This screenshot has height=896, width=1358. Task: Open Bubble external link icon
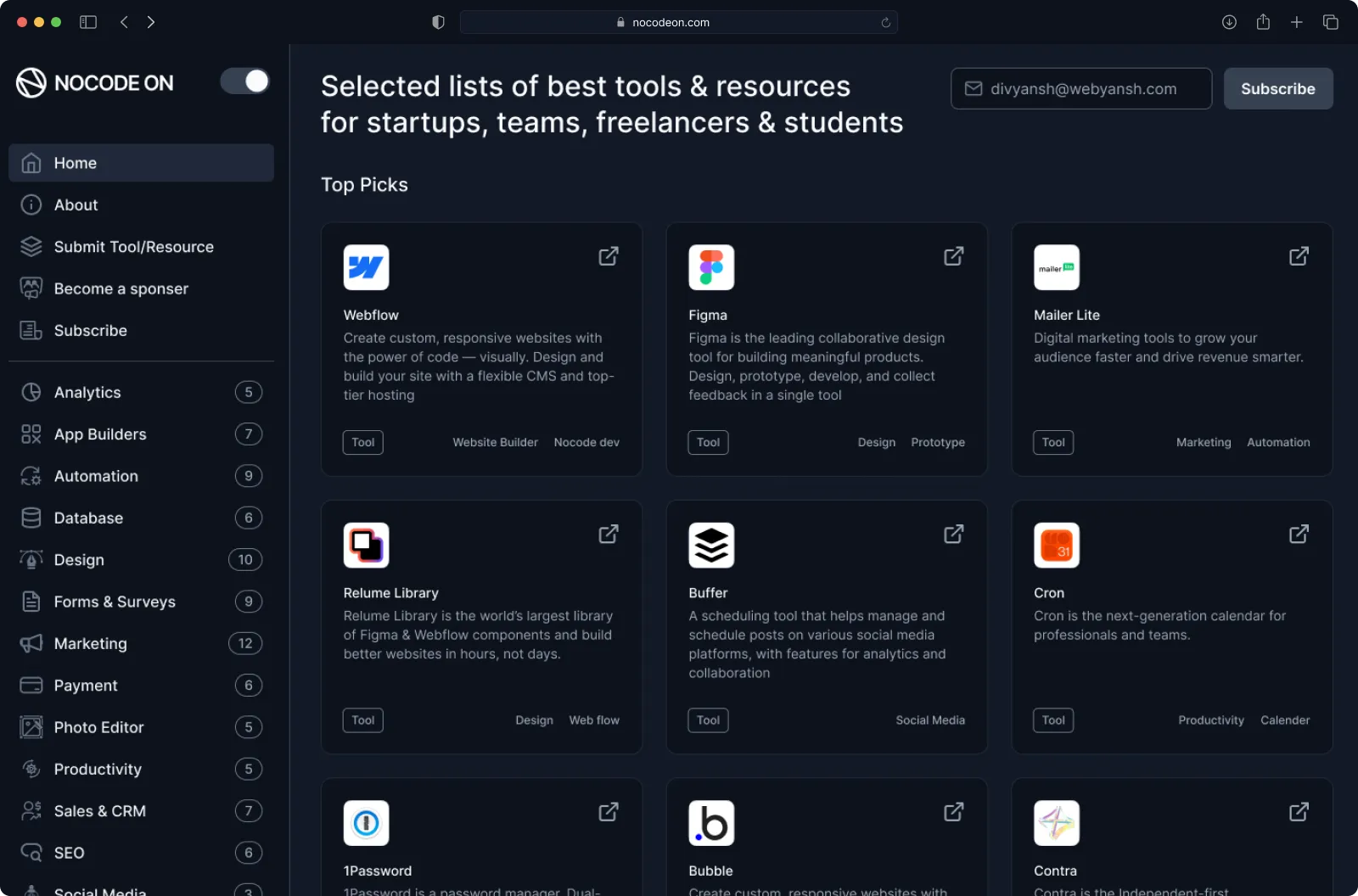pyautogui.click(x=954, y=812)
